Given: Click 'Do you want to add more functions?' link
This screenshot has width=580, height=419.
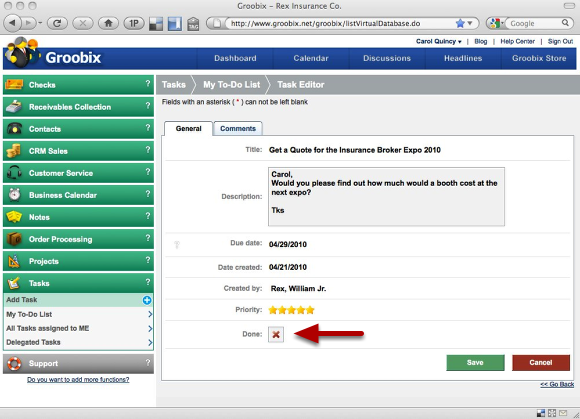Looking at the screenshot, I should click(78, 379).
